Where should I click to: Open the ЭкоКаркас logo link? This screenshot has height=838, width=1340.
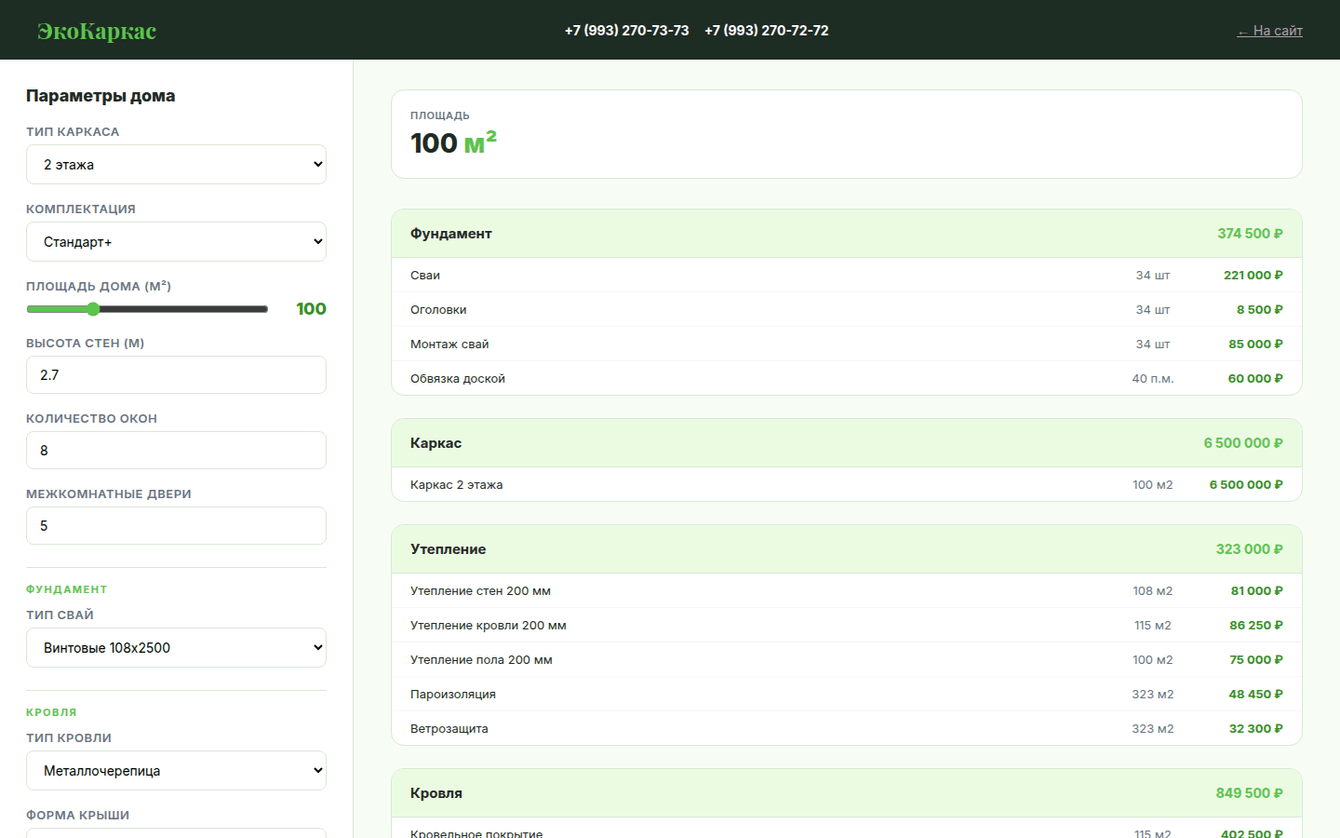97,31
